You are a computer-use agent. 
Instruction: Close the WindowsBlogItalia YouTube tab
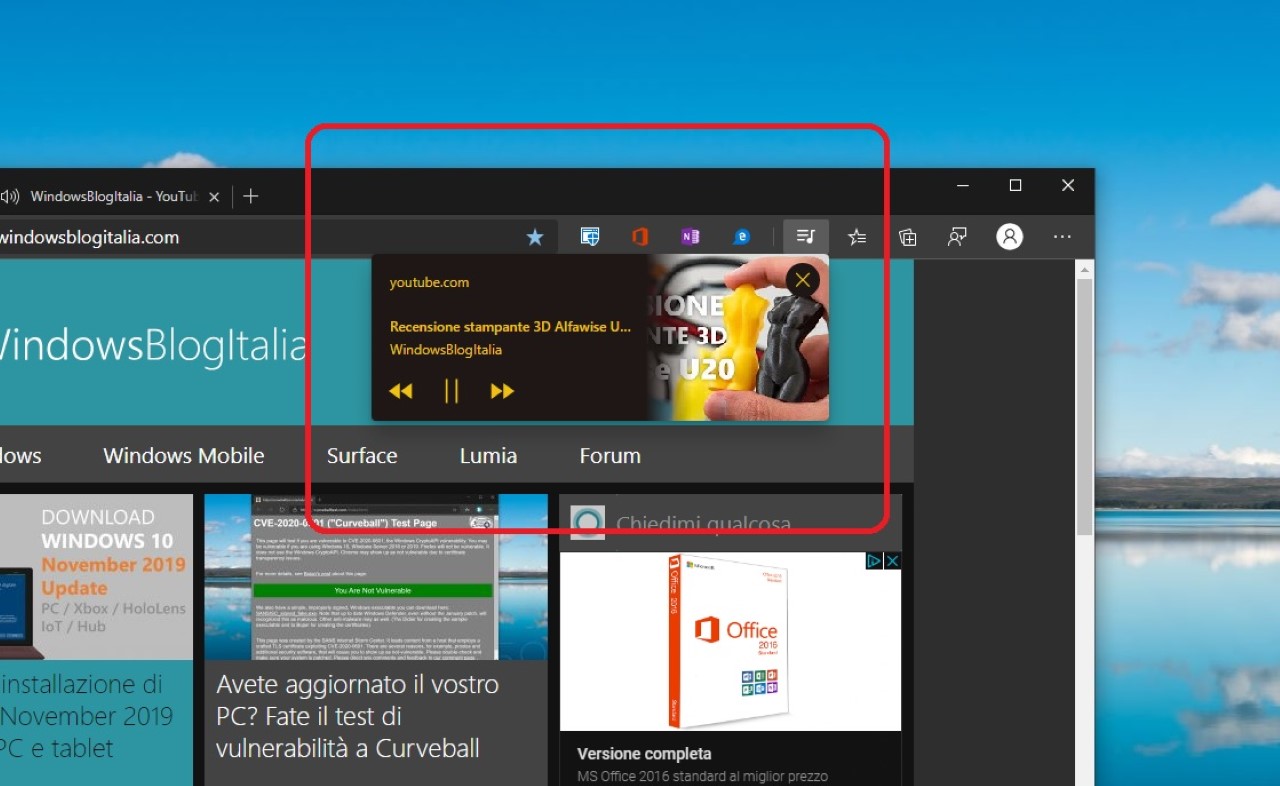[x=213, y=196]
